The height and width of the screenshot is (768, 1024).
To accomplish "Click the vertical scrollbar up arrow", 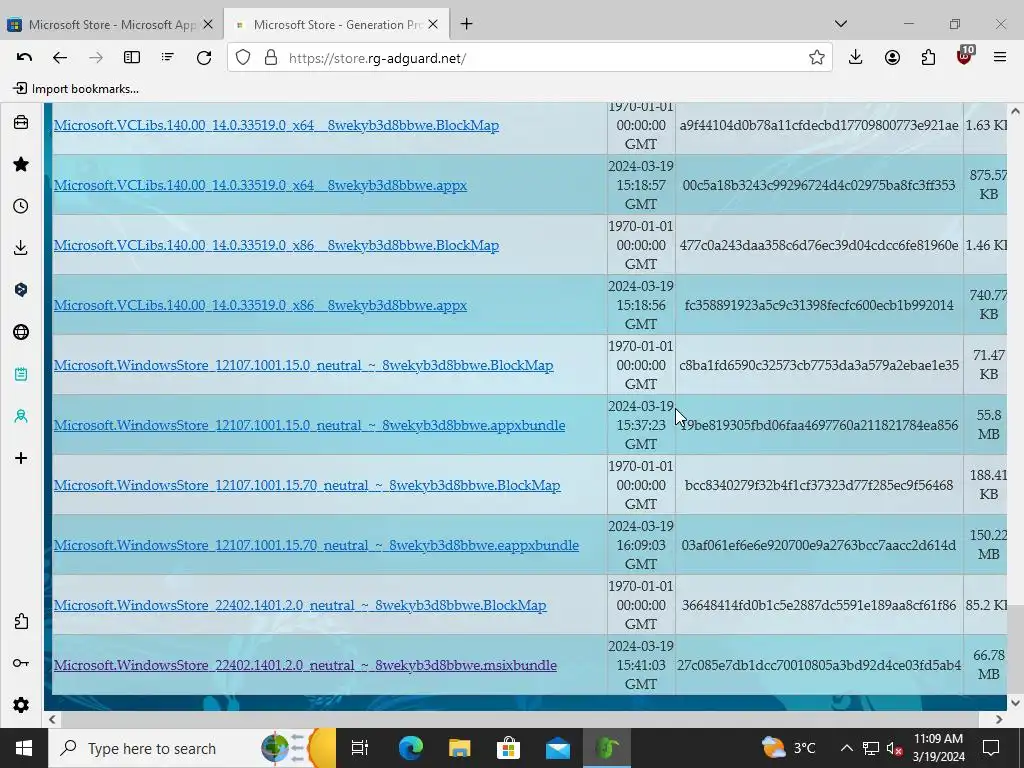I will 1015,111.
